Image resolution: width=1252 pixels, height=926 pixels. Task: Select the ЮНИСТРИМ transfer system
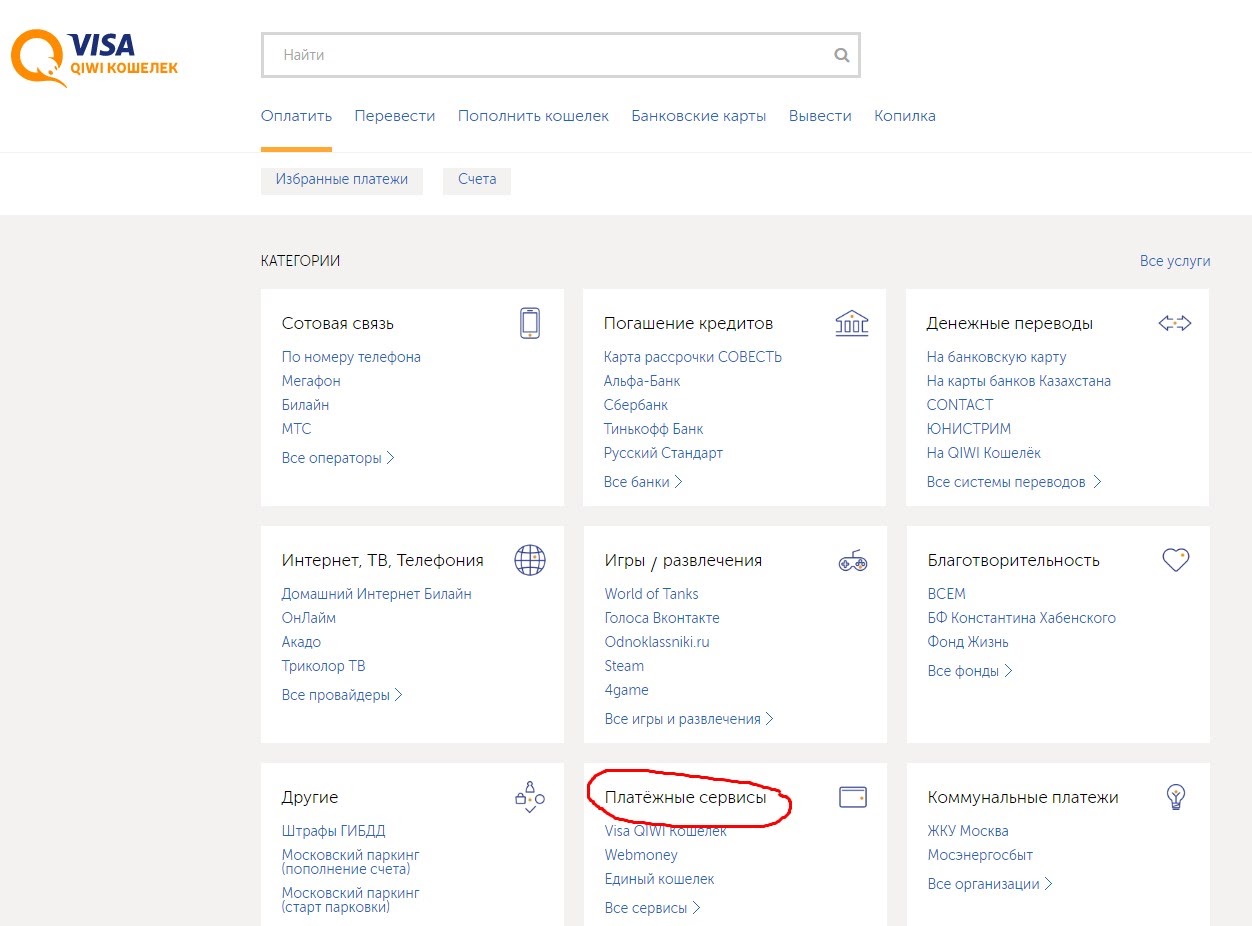point(969,429)
